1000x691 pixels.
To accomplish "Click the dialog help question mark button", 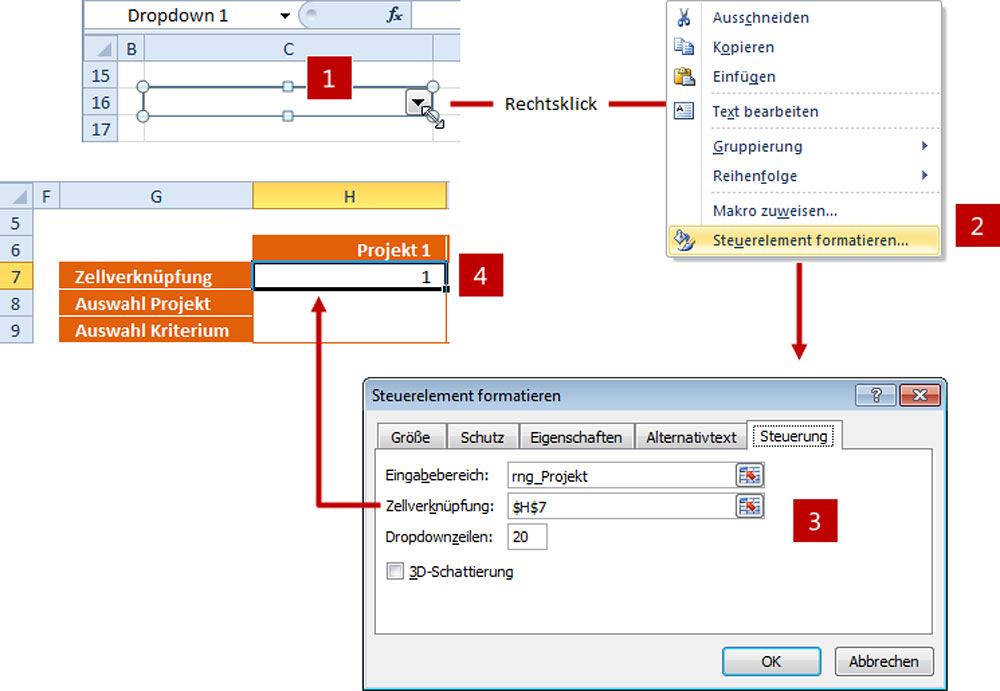I will [875, 395].
